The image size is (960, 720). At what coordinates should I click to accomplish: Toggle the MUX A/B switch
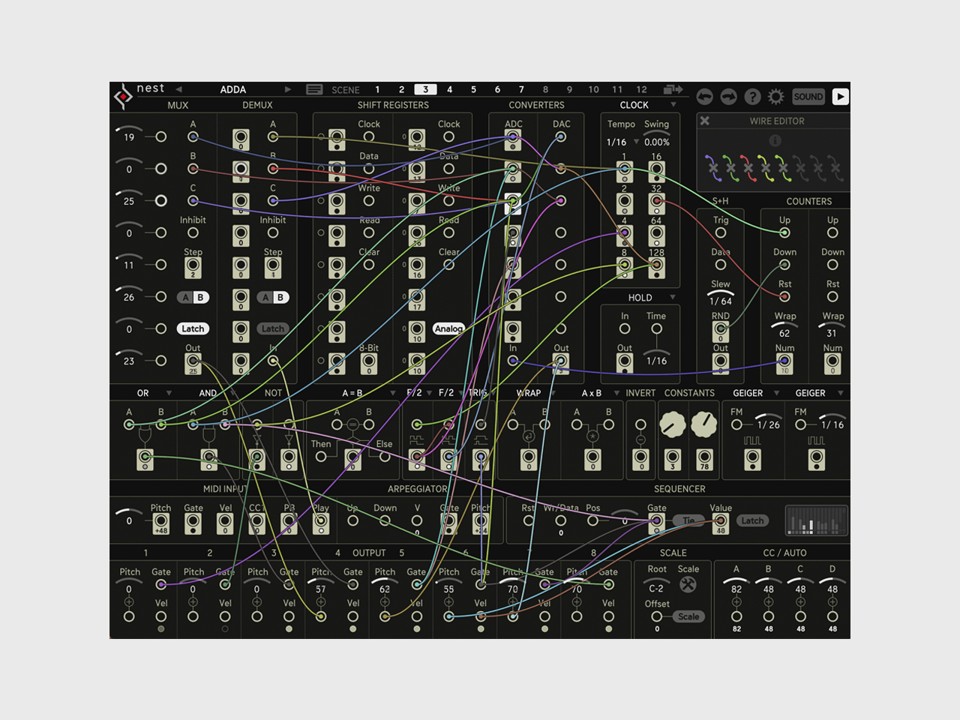(x=193, y=298)
